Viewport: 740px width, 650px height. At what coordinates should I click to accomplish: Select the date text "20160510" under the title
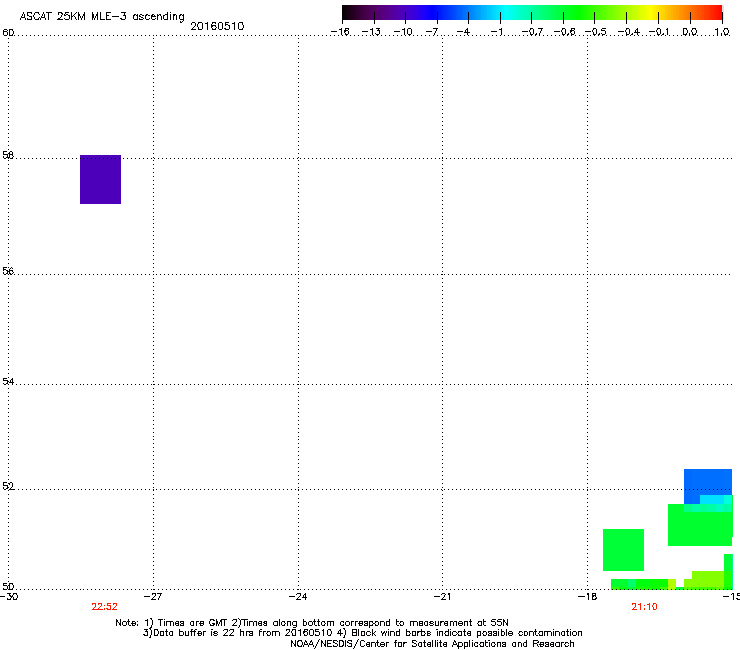[x=217, y=26]
